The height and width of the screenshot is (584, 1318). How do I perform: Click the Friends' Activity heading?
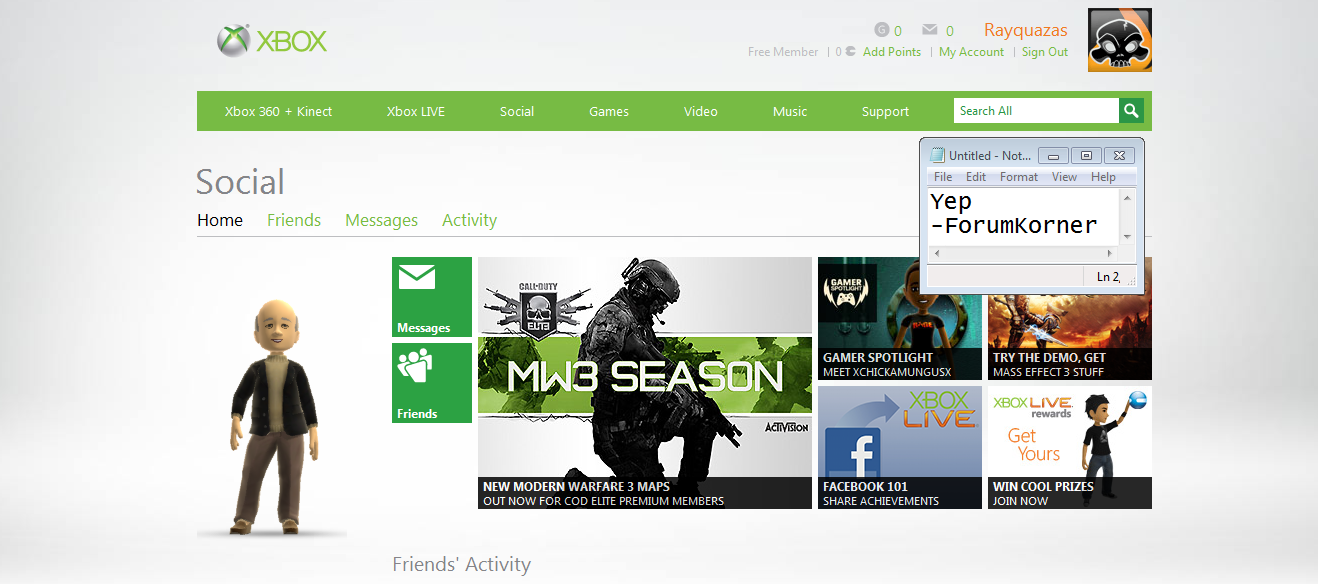tap(461, 565)
